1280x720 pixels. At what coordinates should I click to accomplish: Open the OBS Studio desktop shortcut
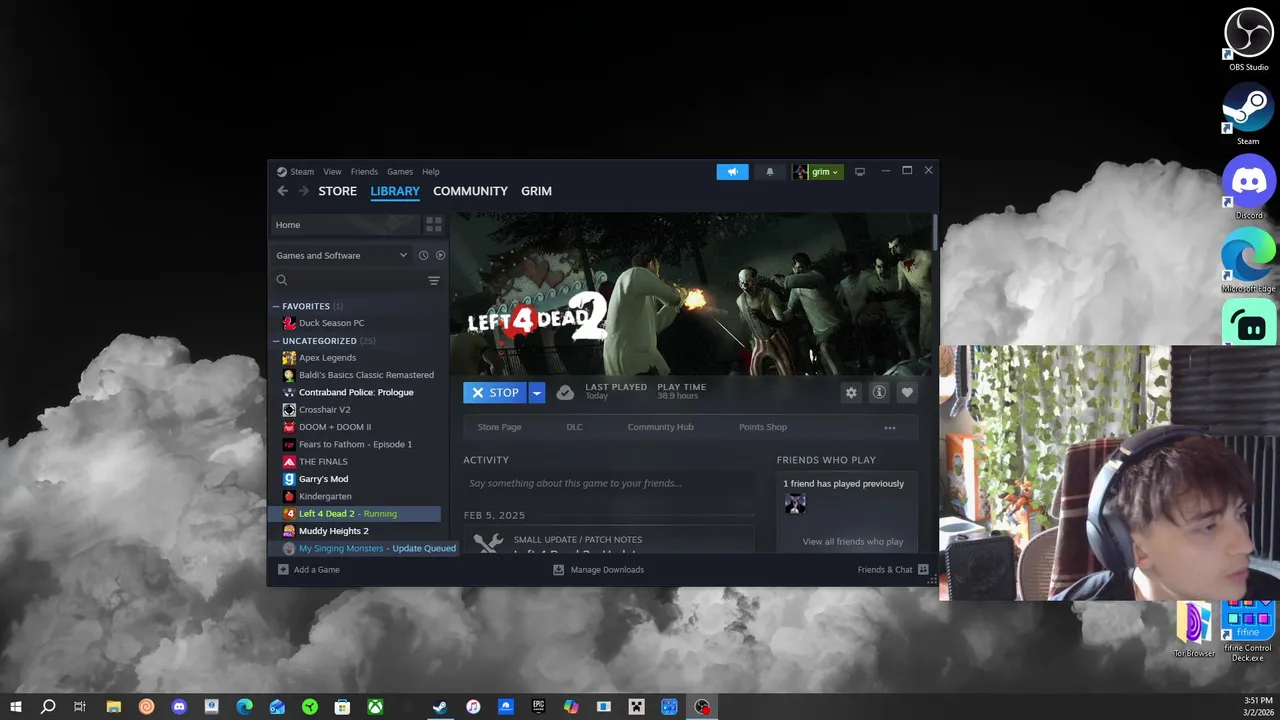coord(1248,40)
